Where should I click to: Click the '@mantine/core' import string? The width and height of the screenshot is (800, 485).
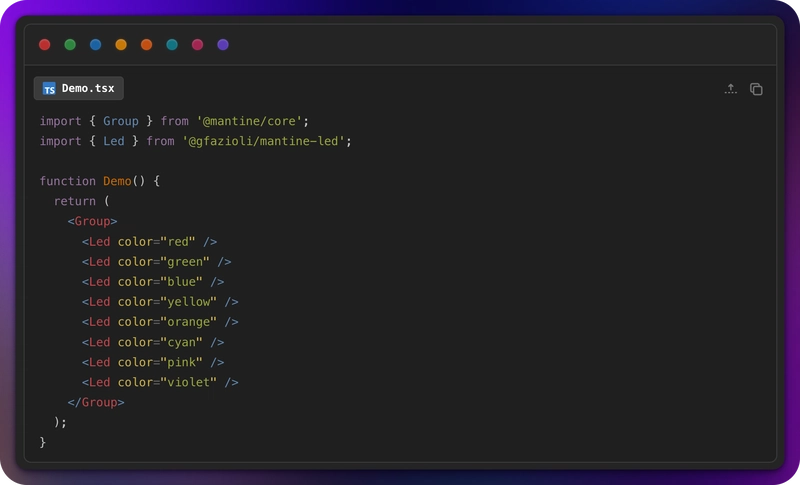point(249,121)
